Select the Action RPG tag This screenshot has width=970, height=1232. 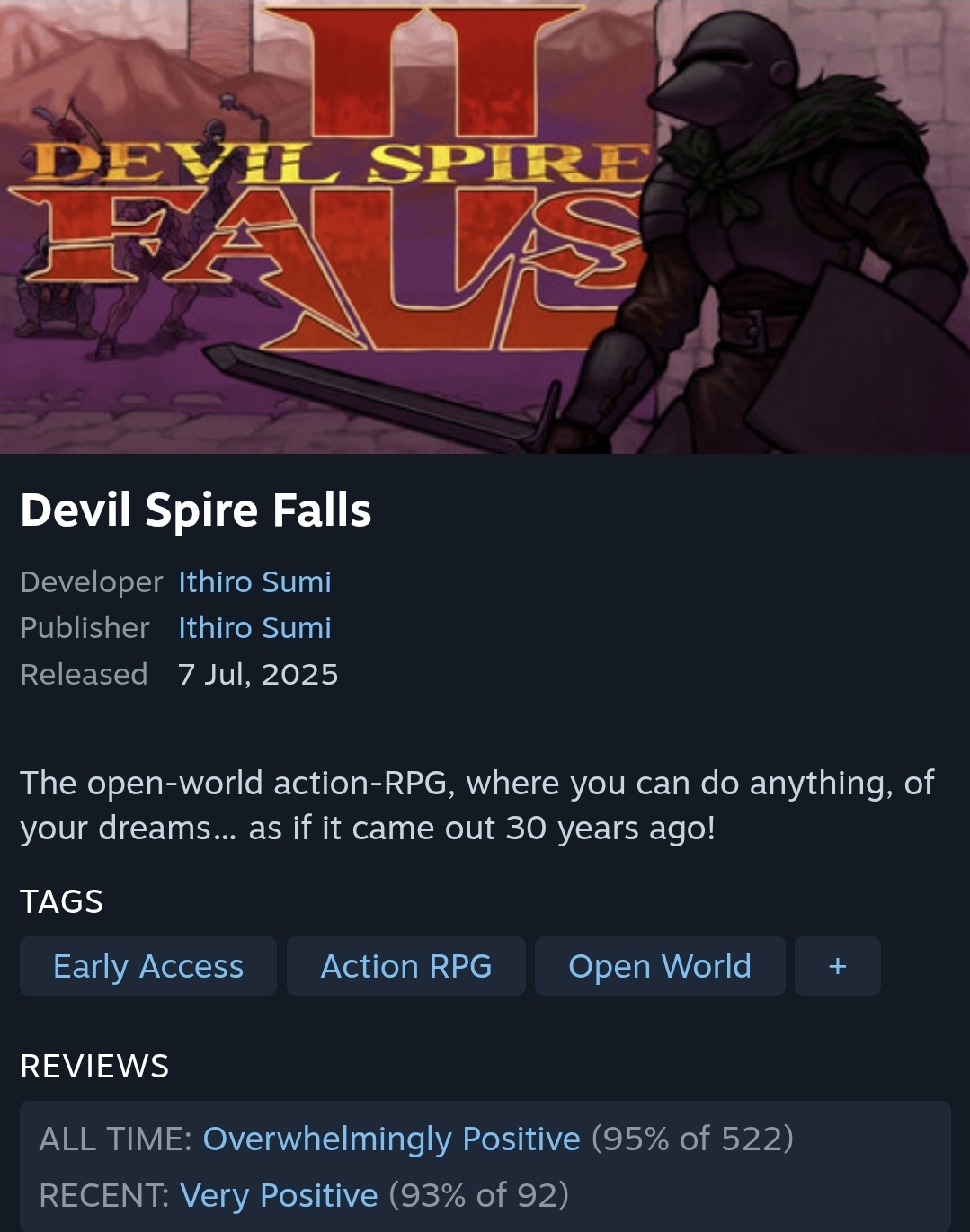pyautogui.click(x=406, y=966)
